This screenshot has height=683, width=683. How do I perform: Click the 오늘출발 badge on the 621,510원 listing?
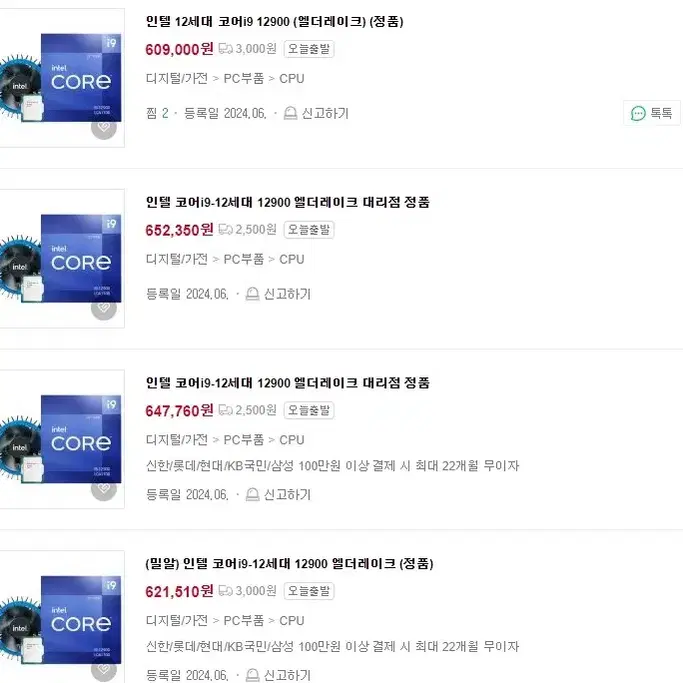click(x=309, y=591)
